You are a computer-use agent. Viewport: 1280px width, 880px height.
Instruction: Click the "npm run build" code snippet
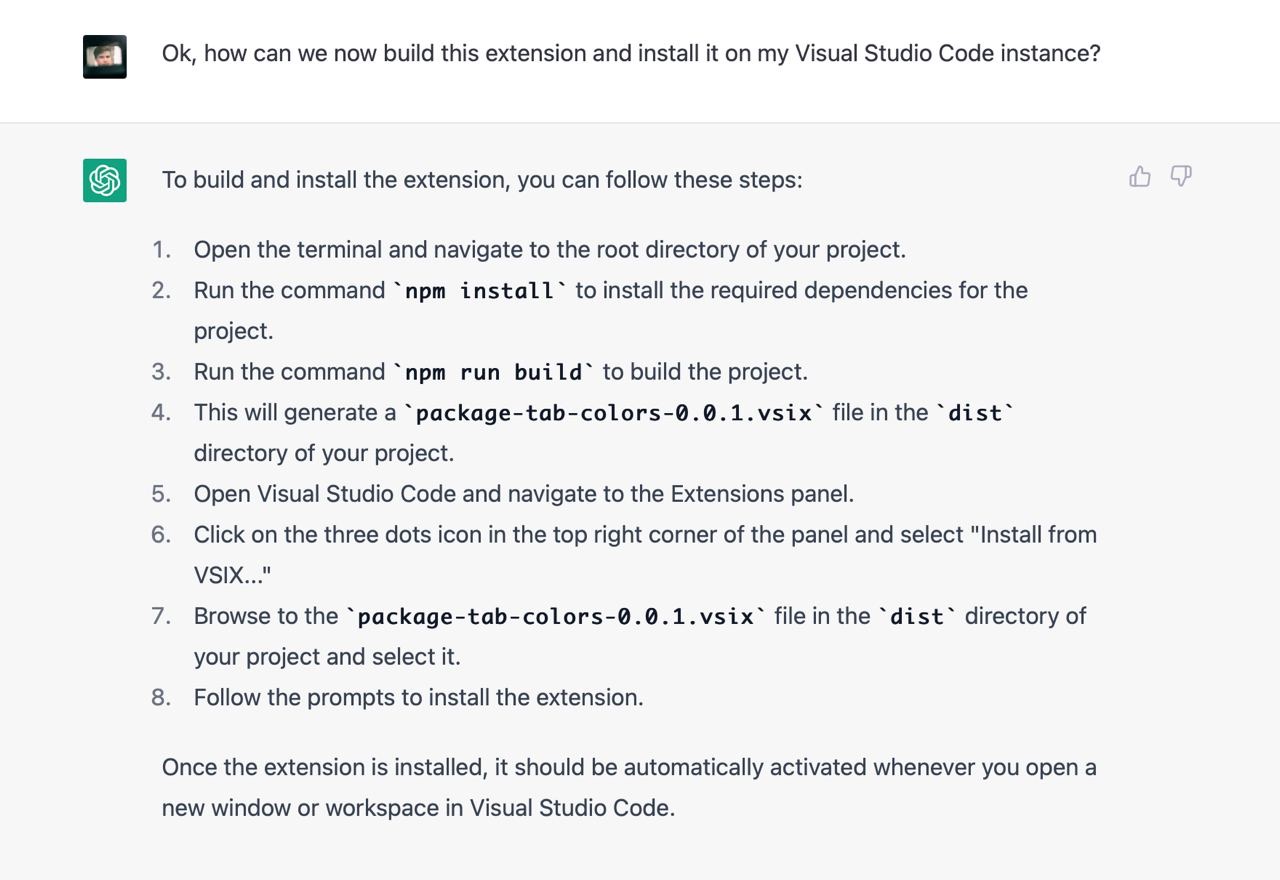(x=494, y=372)
